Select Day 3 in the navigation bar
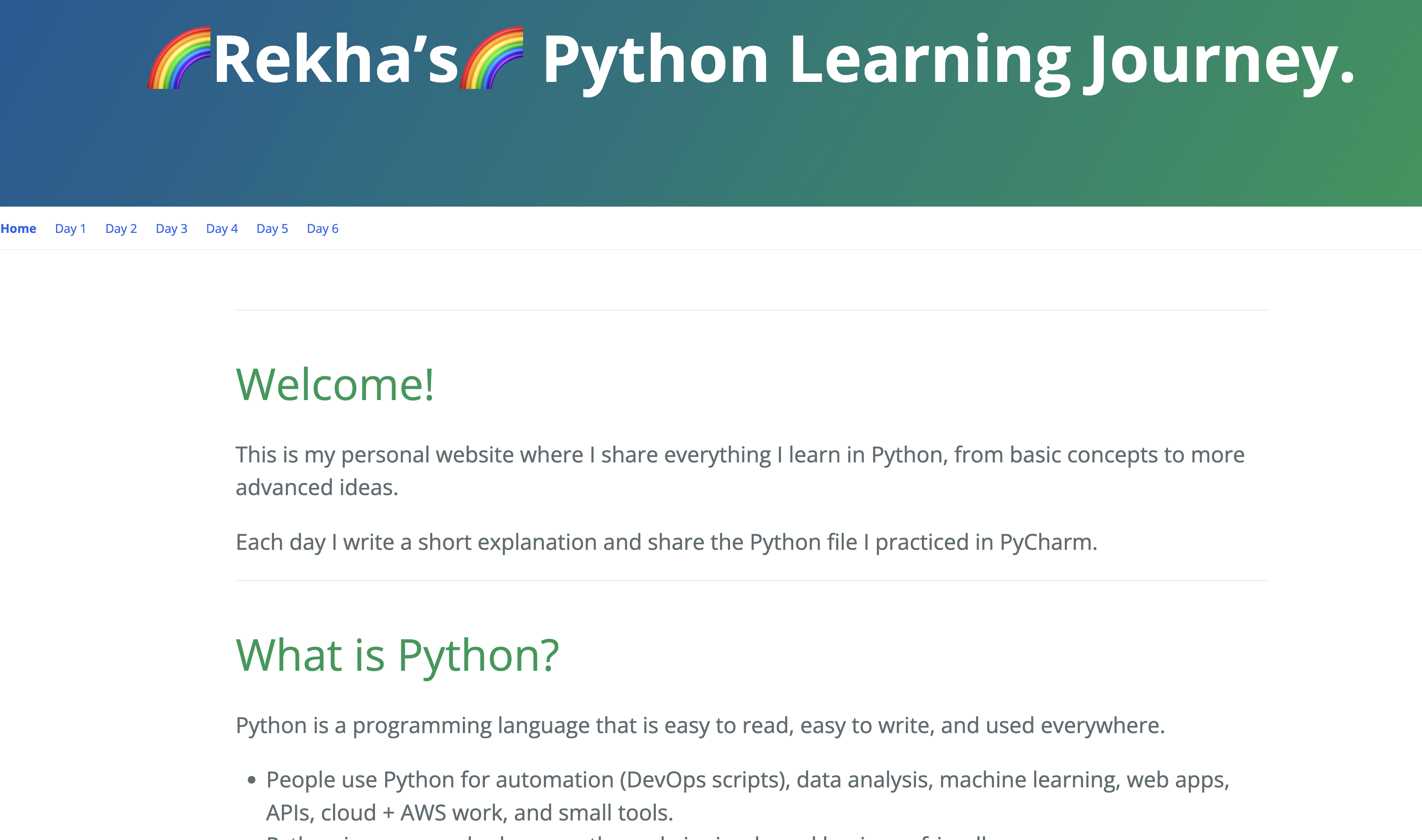This screenshot has height=840, width=1422. pyautogui.click(x=171, y=228)
